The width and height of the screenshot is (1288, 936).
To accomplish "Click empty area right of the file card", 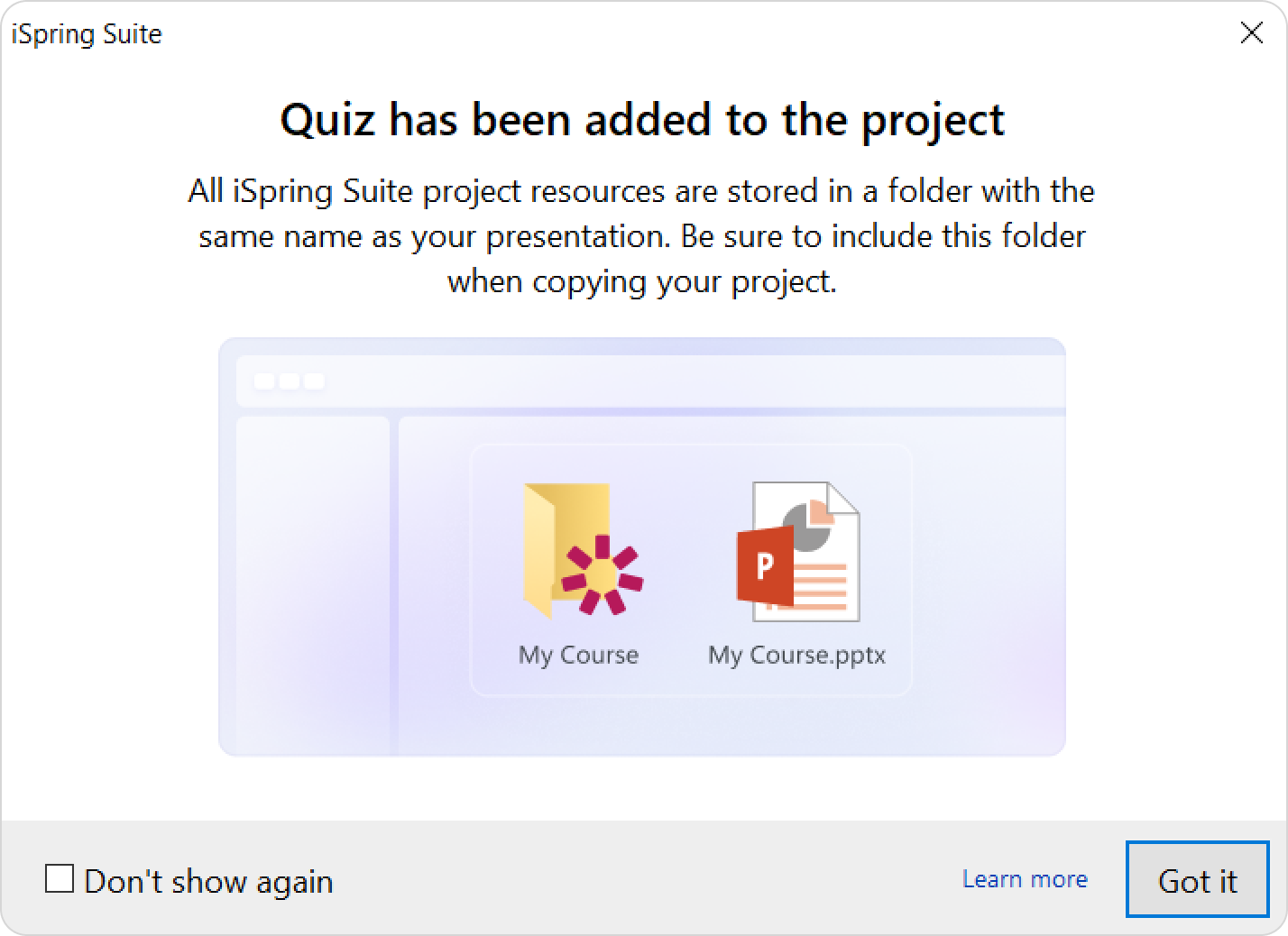I will [988, 570].
